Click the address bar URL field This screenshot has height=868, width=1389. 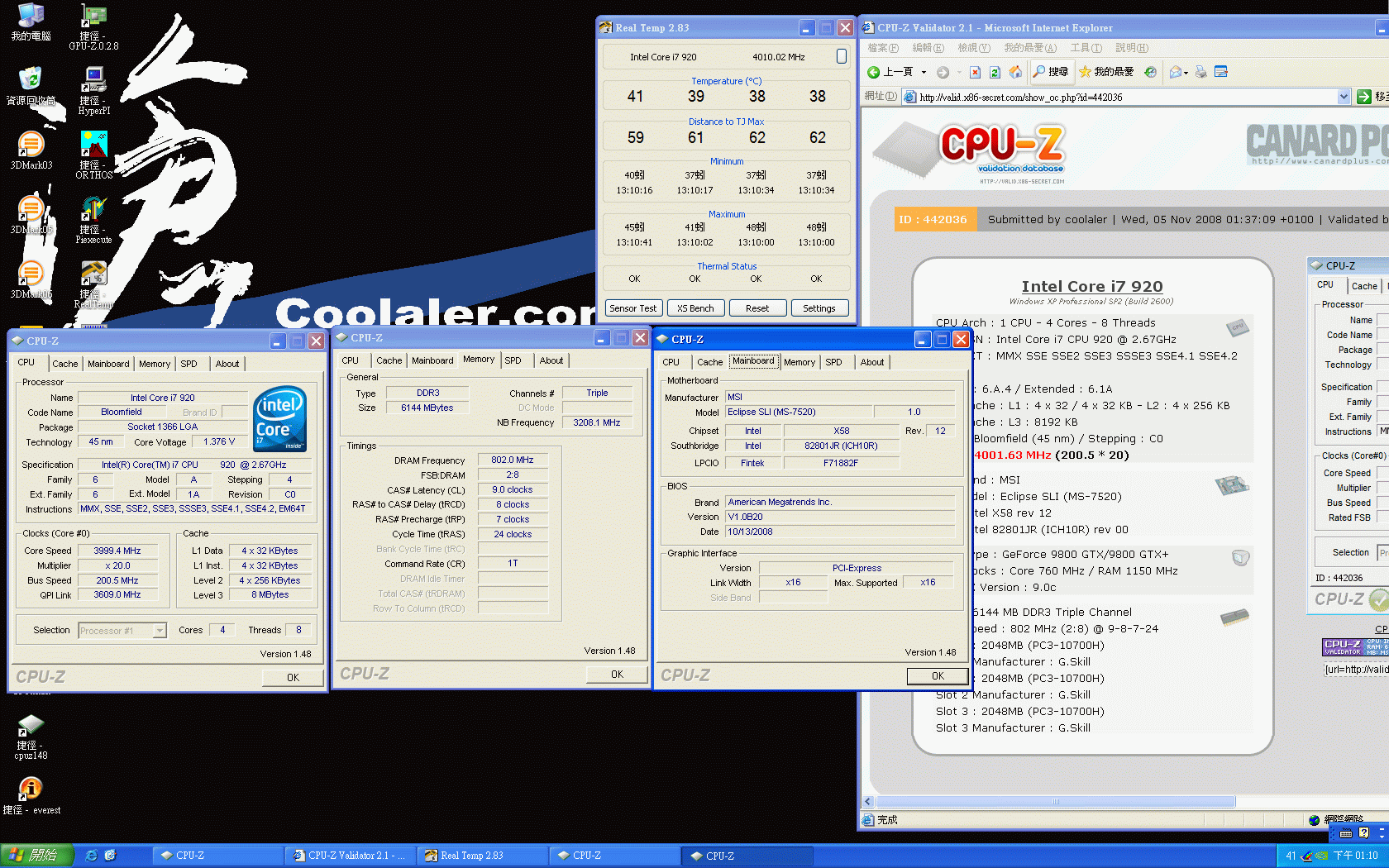pyautogui.click(x=1128, y=97)
